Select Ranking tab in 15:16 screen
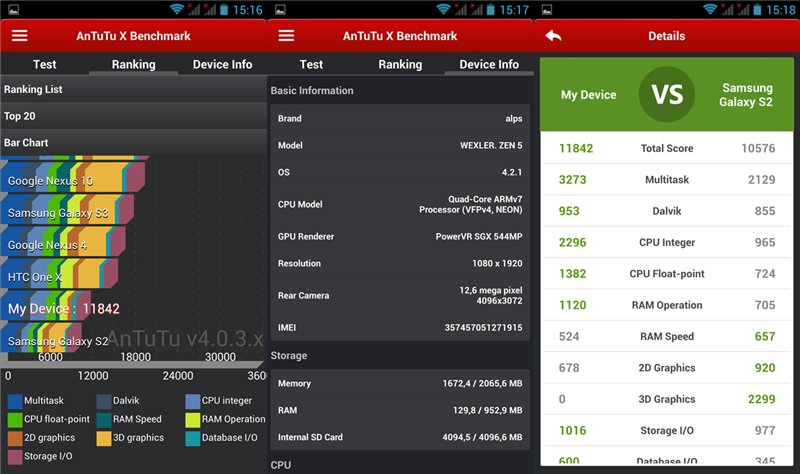This screenshot has width=800, height=474. click(133, 64)
